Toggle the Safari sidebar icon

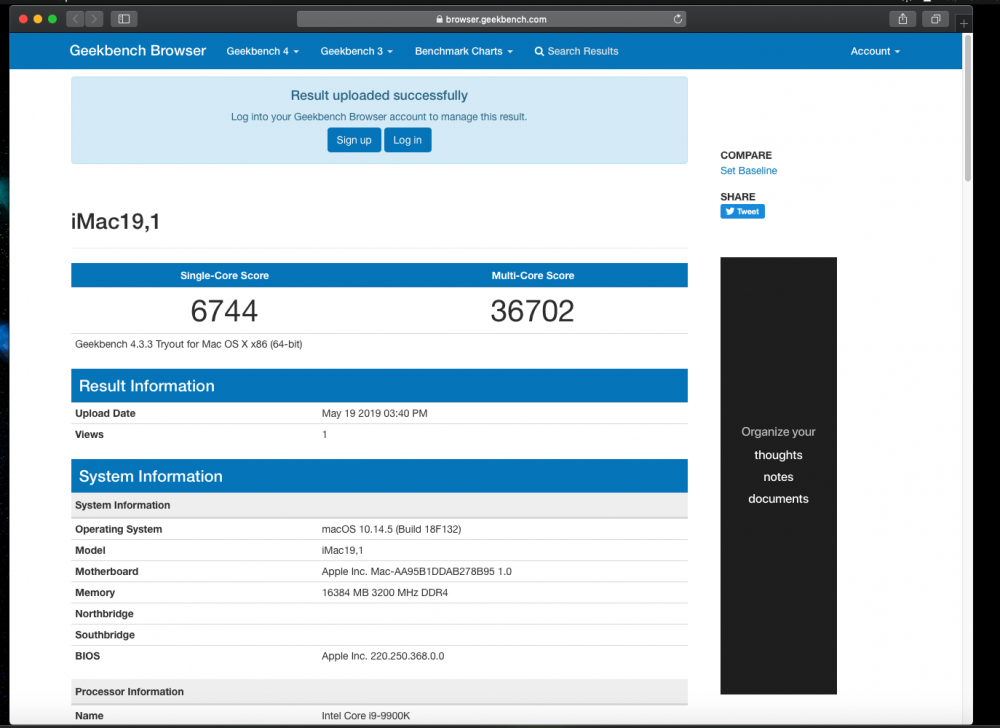click(x=124, y=19)
